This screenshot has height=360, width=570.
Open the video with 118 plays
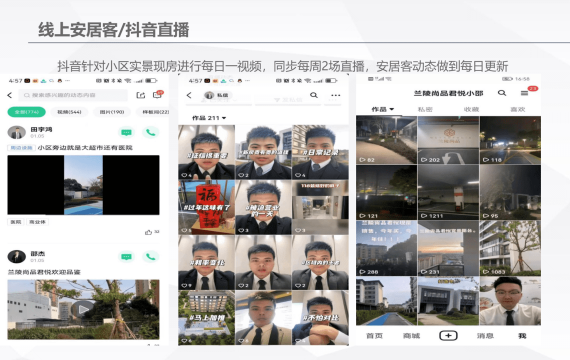(510, 140)
